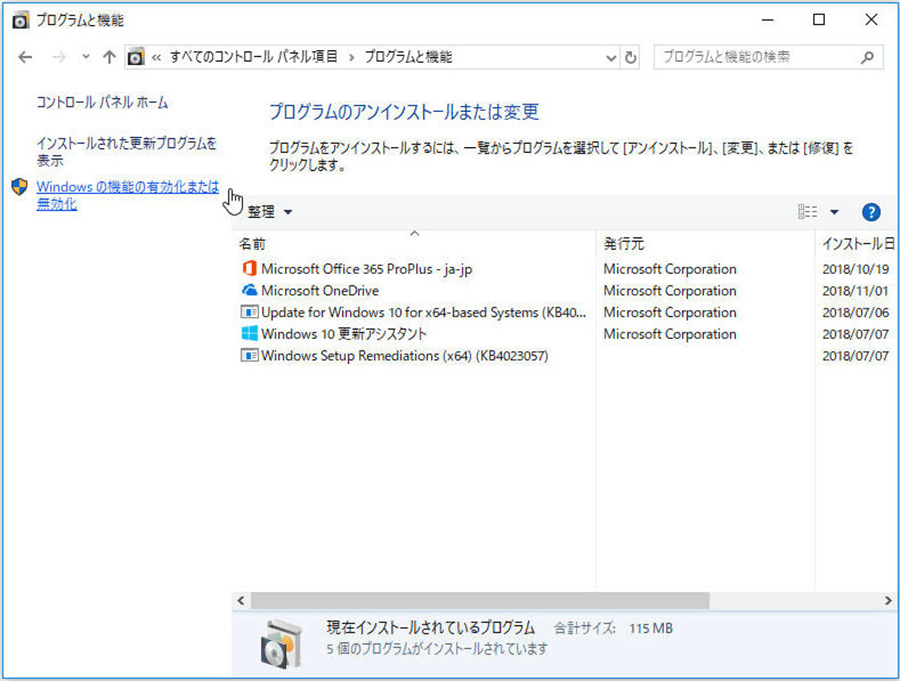900x681 pixels.
Task: Click the Office 365 program icon
Action: 249,269
